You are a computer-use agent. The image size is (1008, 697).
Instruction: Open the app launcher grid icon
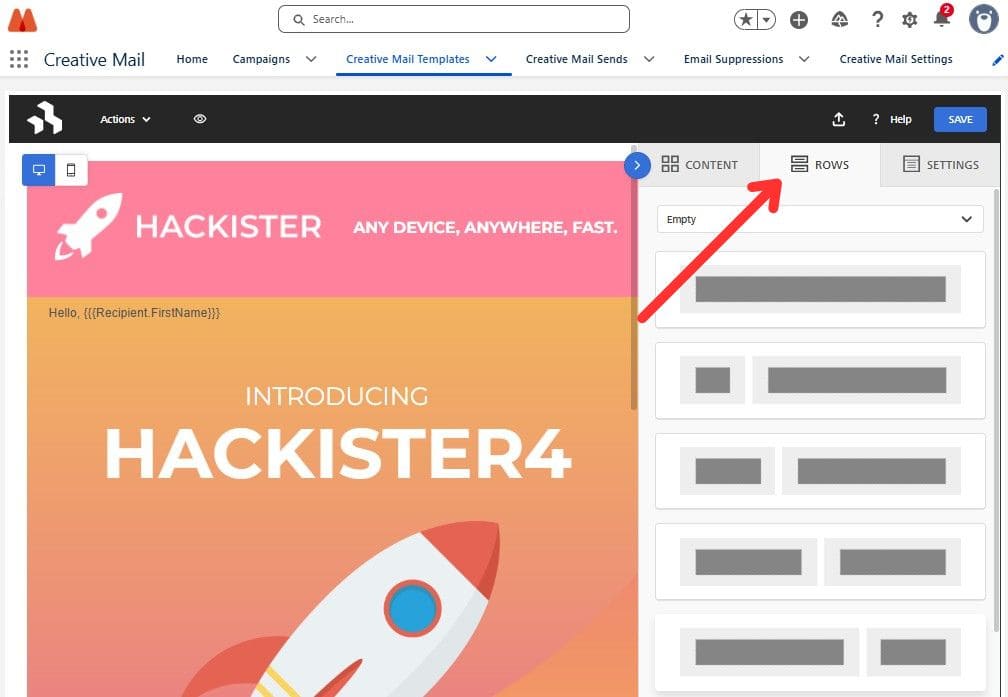19,59
